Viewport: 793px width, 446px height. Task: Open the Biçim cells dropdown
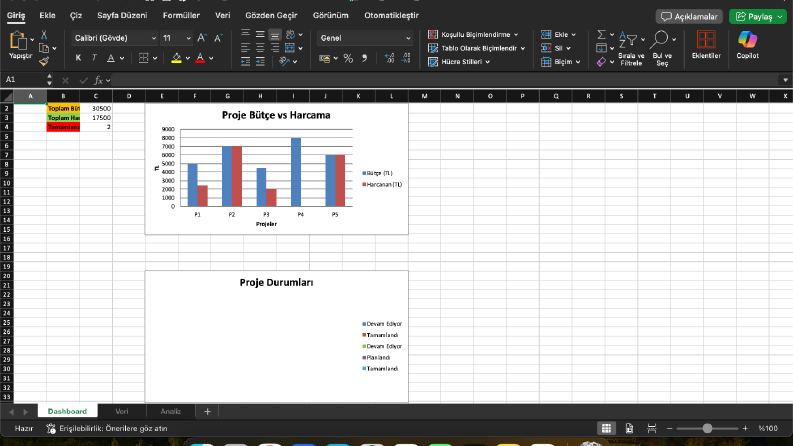[561, 62]
